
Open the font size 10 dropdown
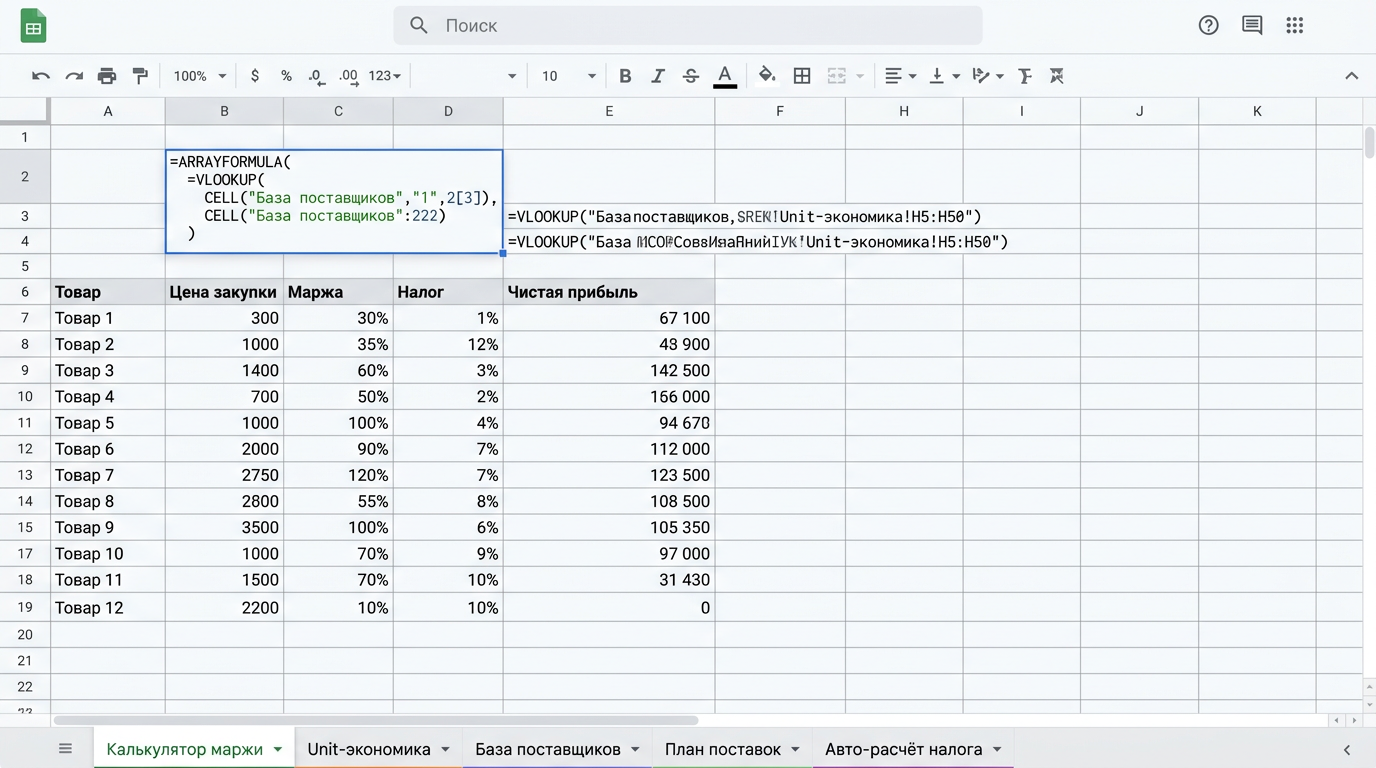click(x=569, y=76)
